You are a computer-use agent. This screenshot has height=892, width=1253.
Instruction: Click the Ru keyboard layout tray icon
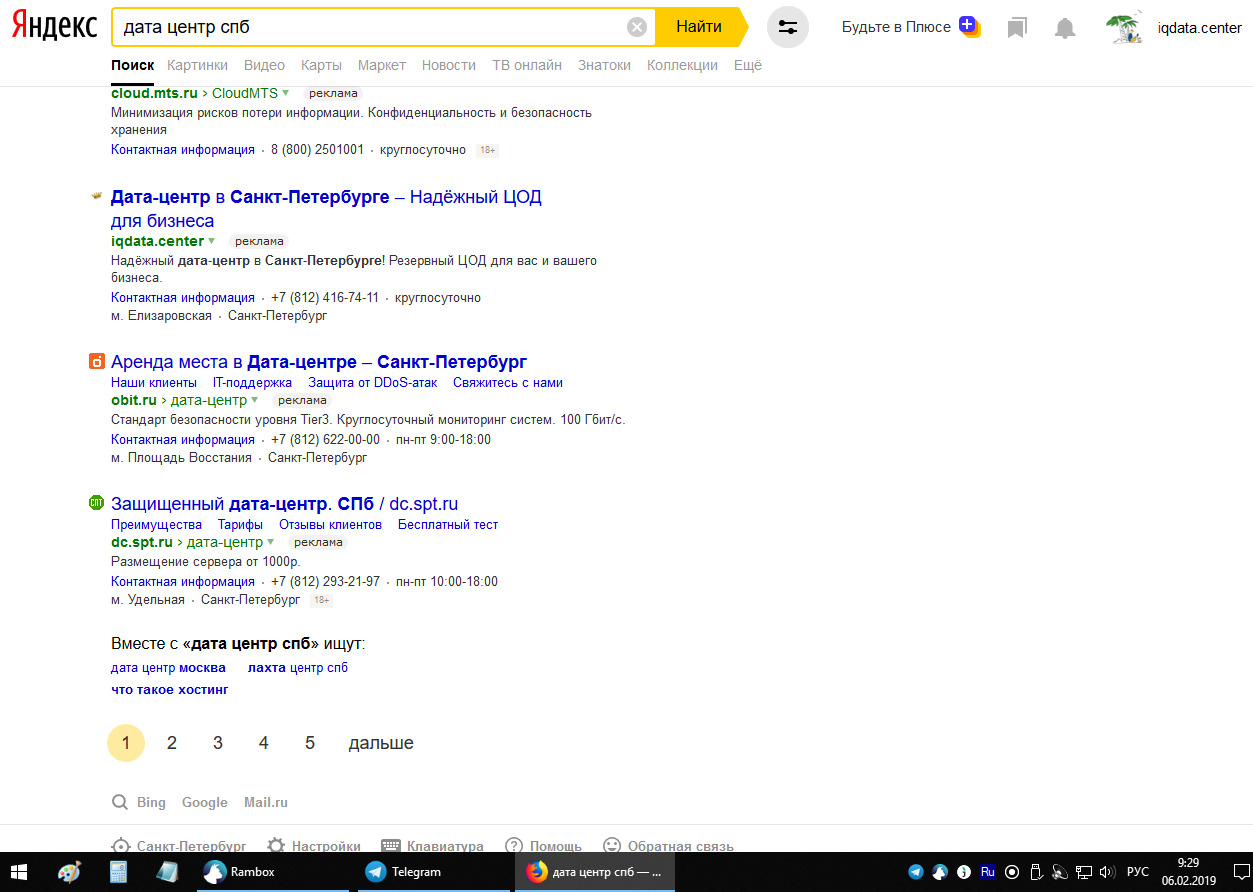coord(988,872)
